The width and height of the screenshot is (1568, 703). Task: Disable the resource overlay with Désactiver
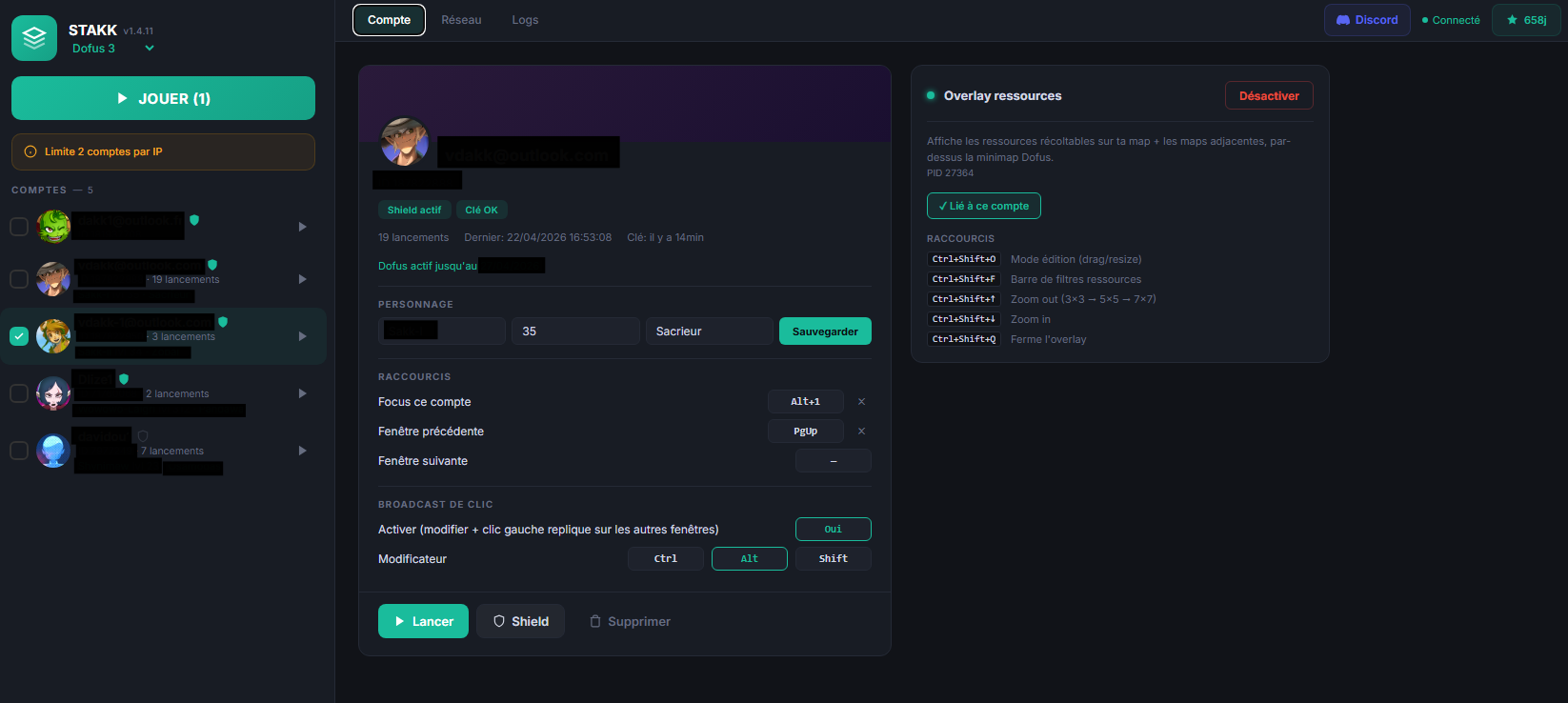click(x=1269, y=96)
